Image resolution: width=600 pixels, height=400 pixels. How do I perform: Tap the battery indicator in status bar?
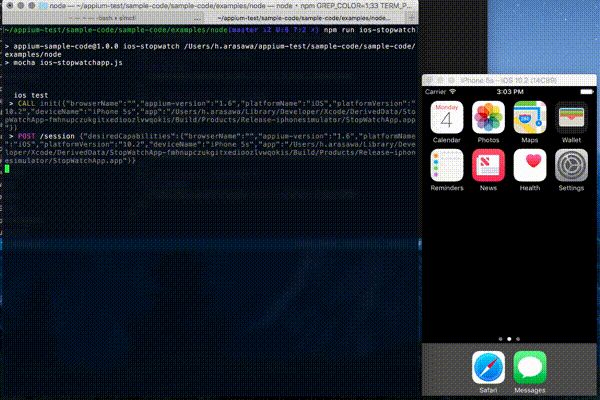coord(586,92)
